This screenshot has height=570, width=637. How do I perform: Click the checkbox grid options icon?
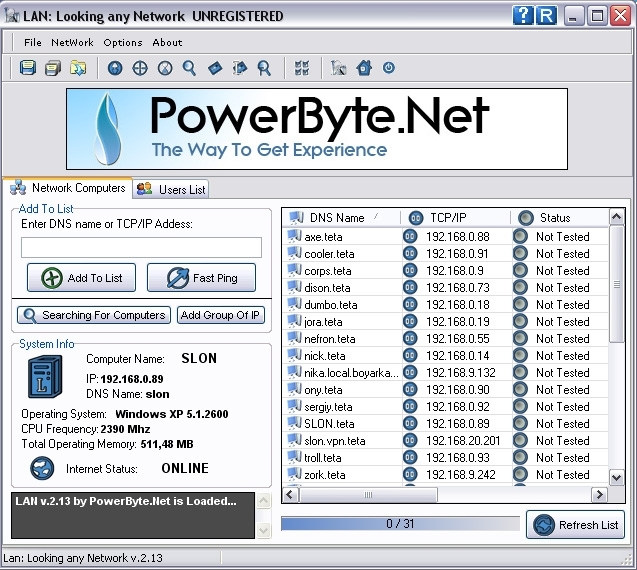pyautogui.click(x=302, y=68)
